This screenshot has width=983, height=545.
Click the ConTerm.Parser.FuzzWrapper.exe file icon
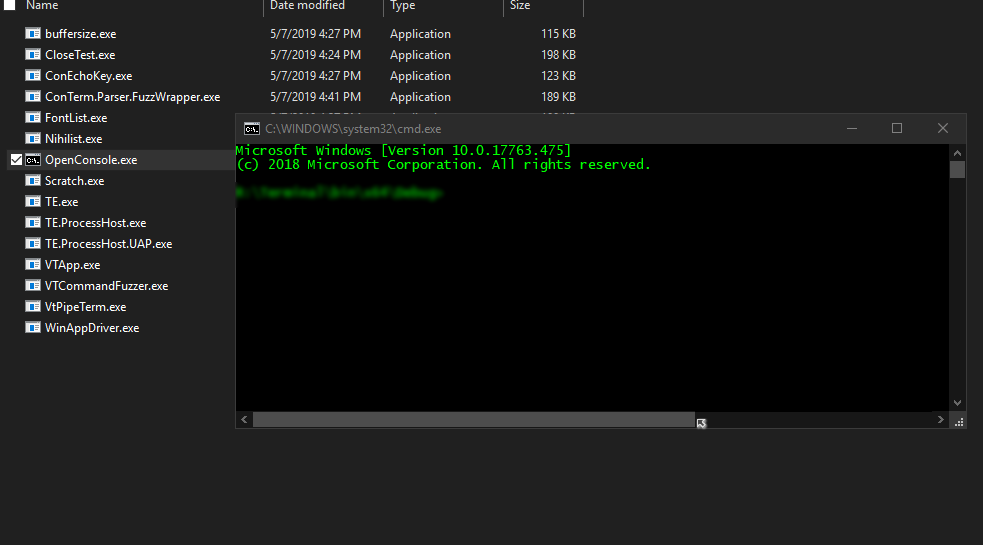point(33,97)
